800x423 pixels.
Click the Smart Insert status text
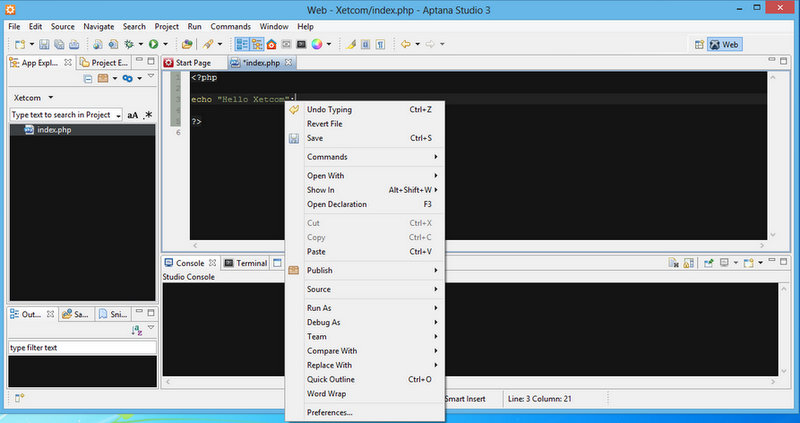tap(465, 399)
